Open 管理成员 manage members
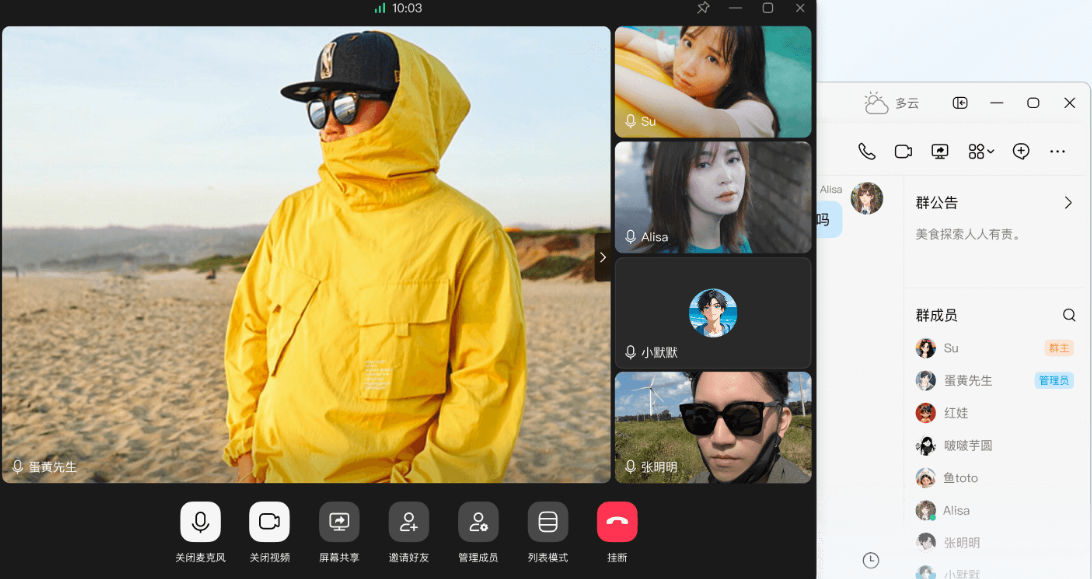This screenshot has width=1092, height=579. pos(478,522)
